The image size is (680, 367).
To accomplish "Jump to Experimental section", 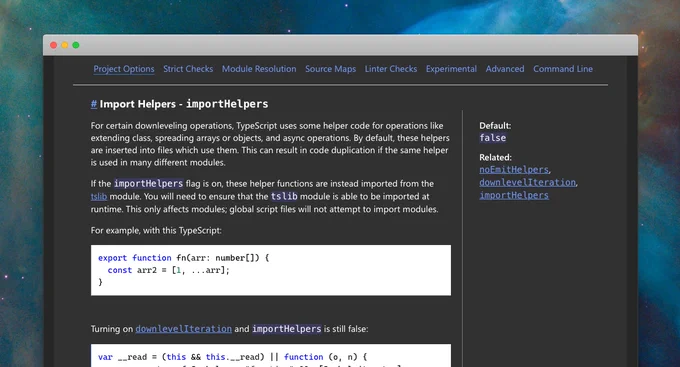I will point(451,69).
